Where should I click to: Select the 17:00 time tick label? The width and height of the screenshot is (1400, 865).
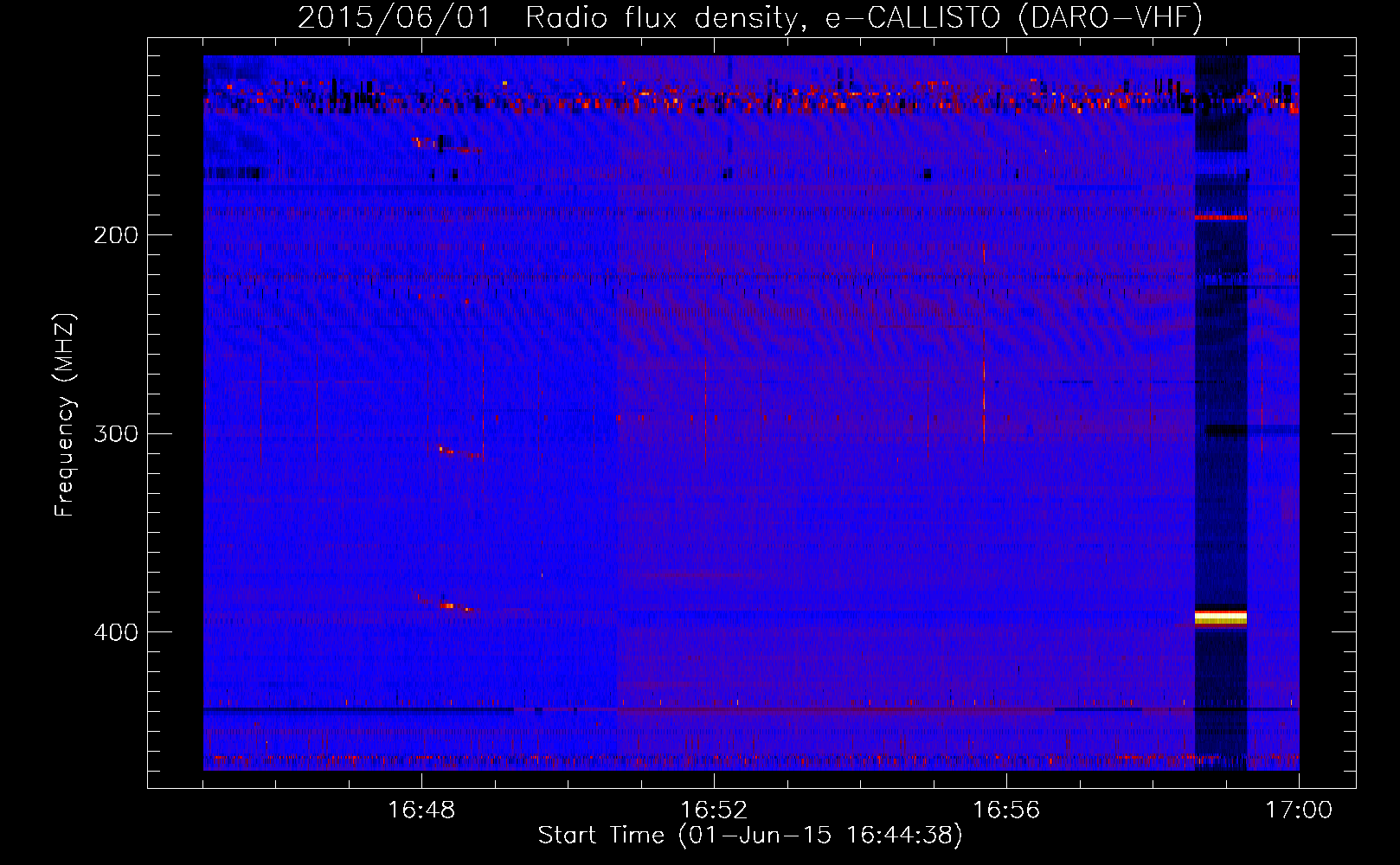point(1299,811)
